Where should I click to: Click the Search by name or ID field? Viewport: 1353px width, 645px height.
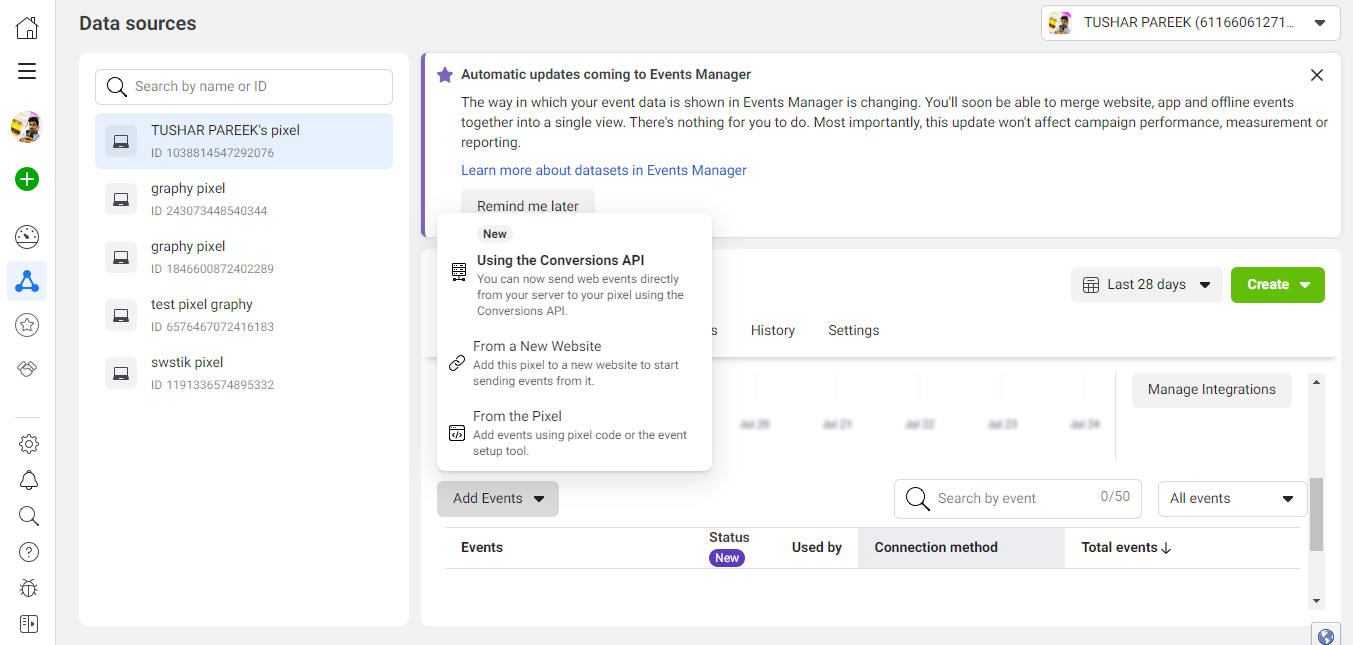244,87
